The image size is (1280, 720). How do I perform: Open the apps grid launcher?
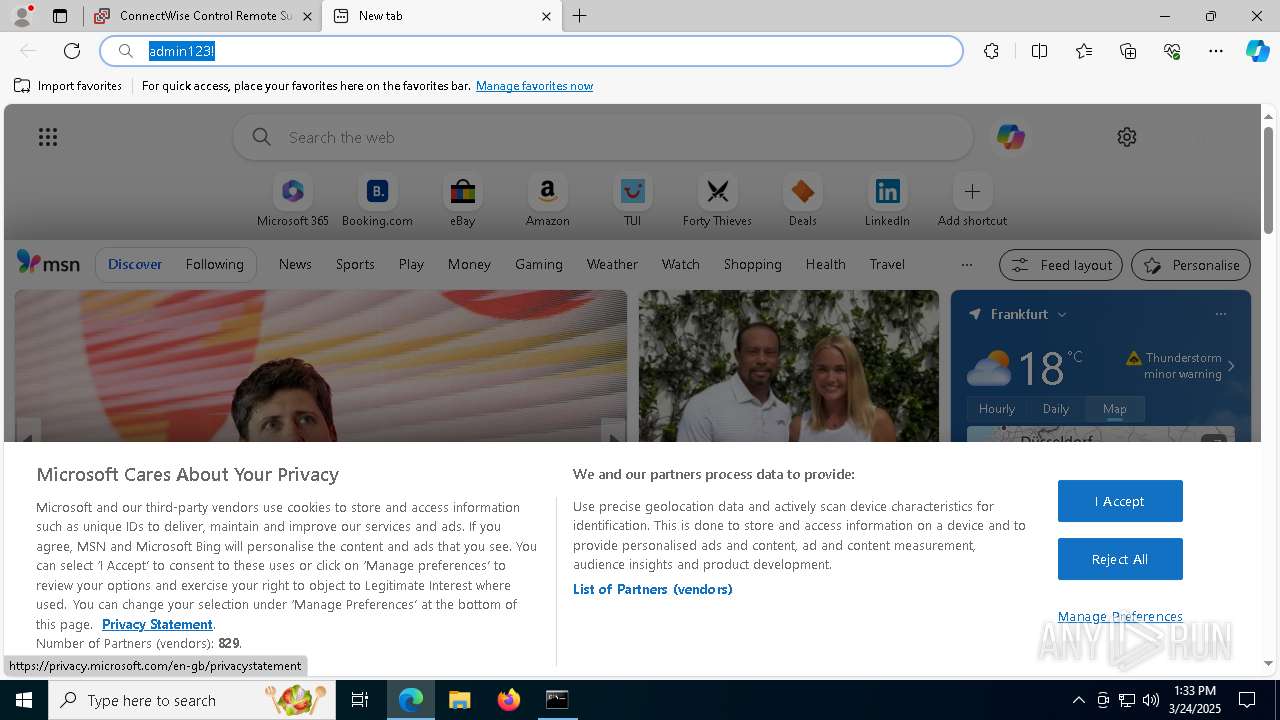[x=48, y=137]
